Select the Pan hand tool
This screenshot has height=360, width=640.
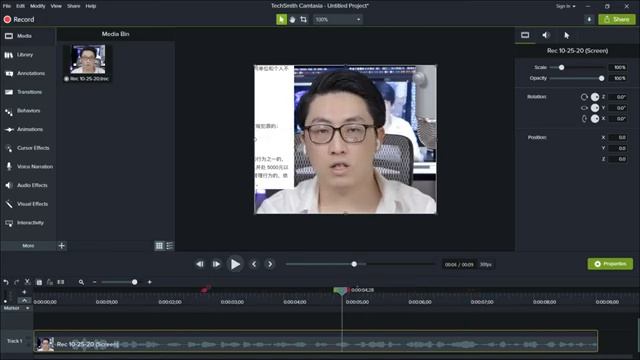pyautogui.click(x=292, y=19)
